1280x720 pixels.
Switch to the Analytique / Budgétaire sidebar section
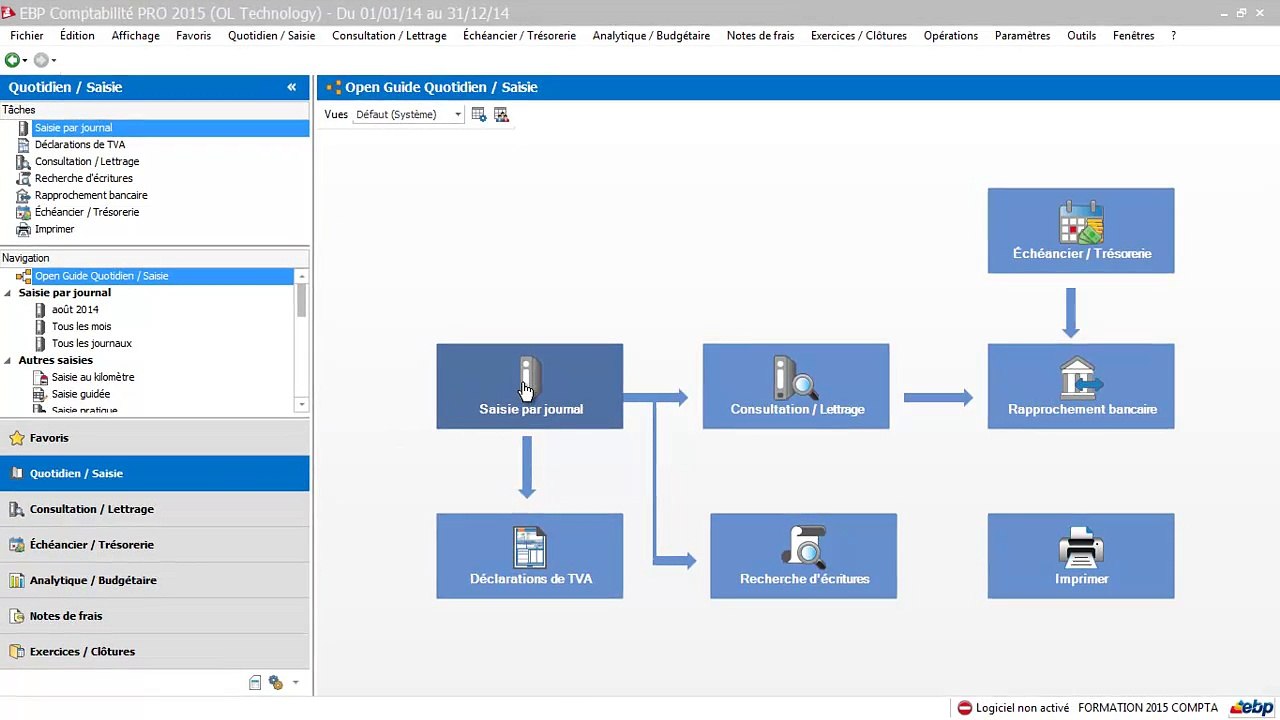(x=155, y=581)
